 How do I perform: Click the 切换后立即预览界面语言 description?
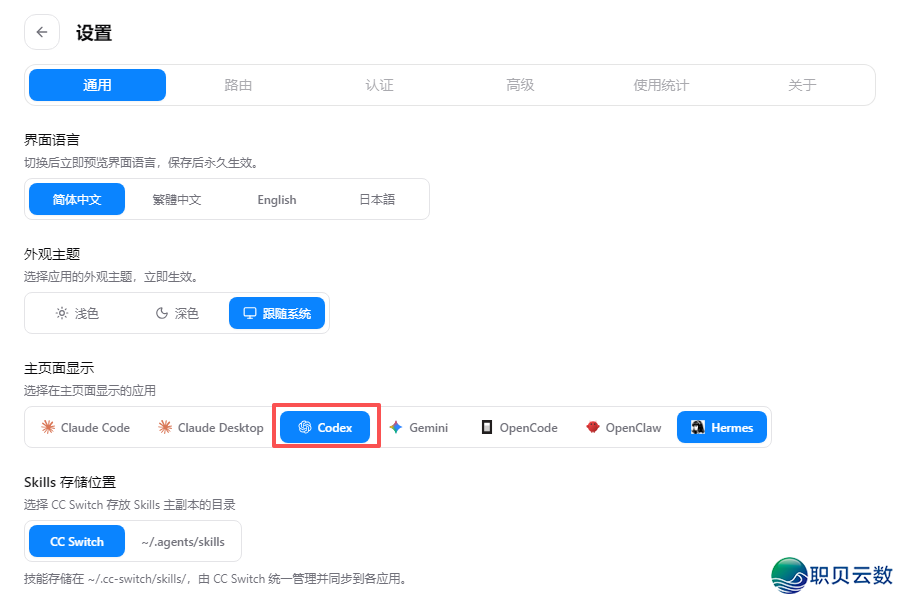click(142, 162)
